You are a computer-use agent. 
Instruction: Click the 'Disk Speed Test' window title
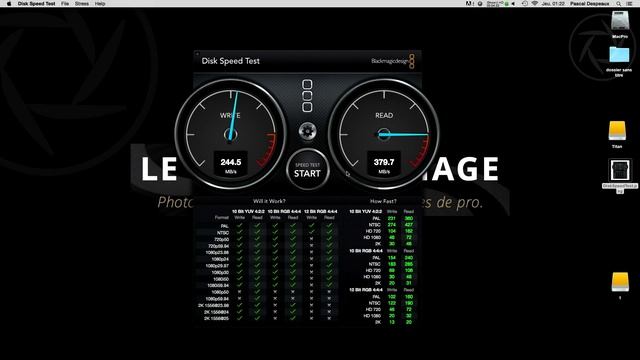[x=231, y=61]
